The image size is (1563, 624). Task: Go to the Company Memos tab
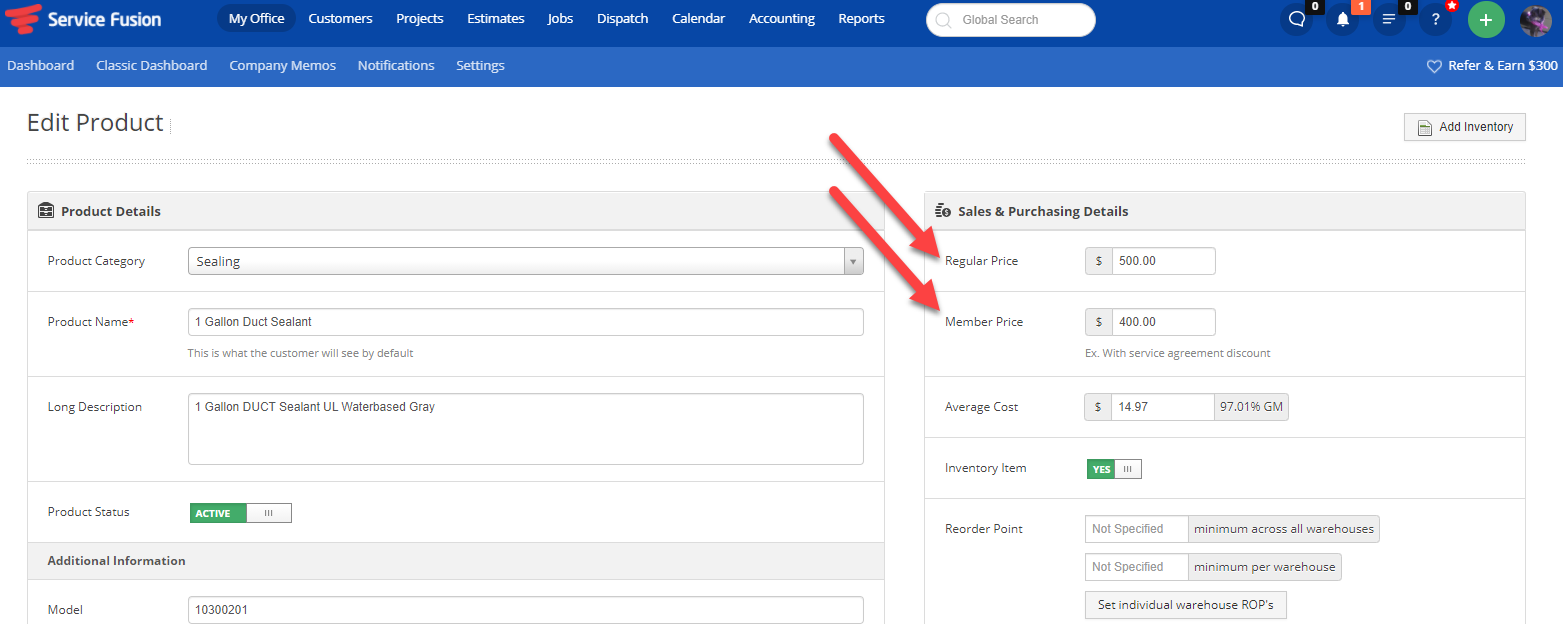282,66
